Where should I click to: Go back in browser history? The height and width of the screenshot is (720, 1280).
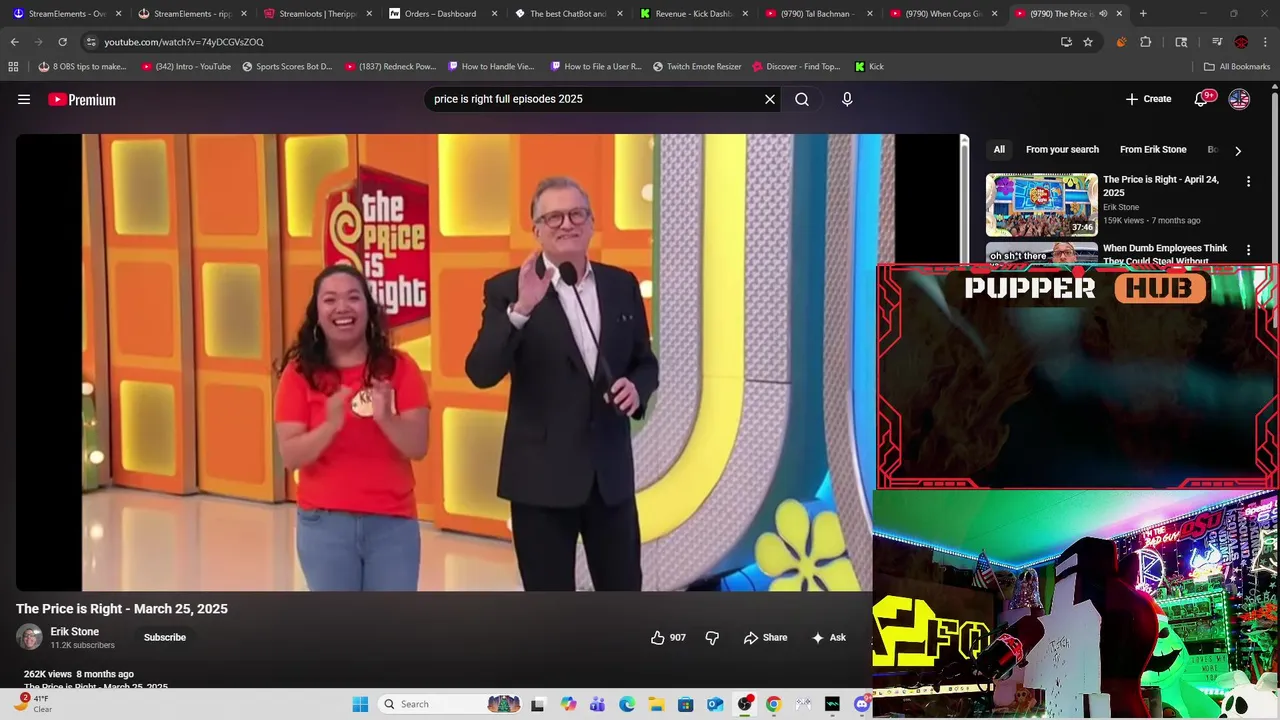click(x=14, y=42)
